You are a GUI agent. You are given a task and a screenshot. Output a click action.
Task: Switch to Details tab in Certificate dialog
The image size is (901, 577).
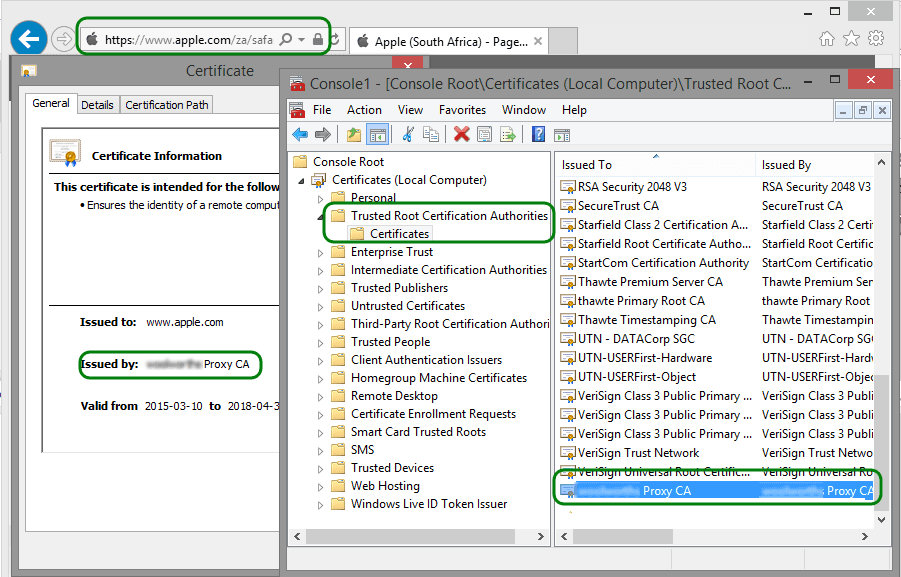point(97,105)
